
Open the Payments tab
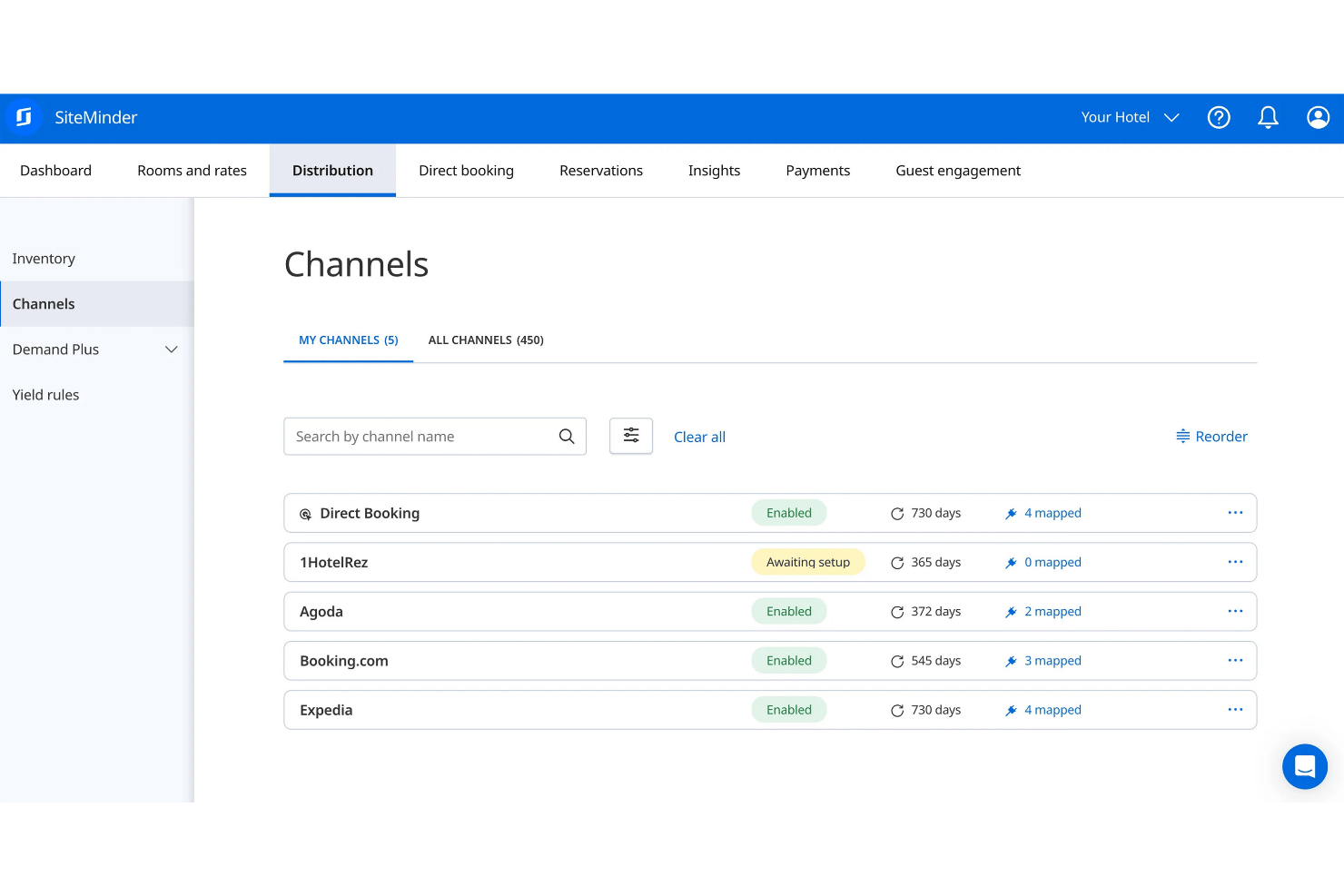(818, 171)
